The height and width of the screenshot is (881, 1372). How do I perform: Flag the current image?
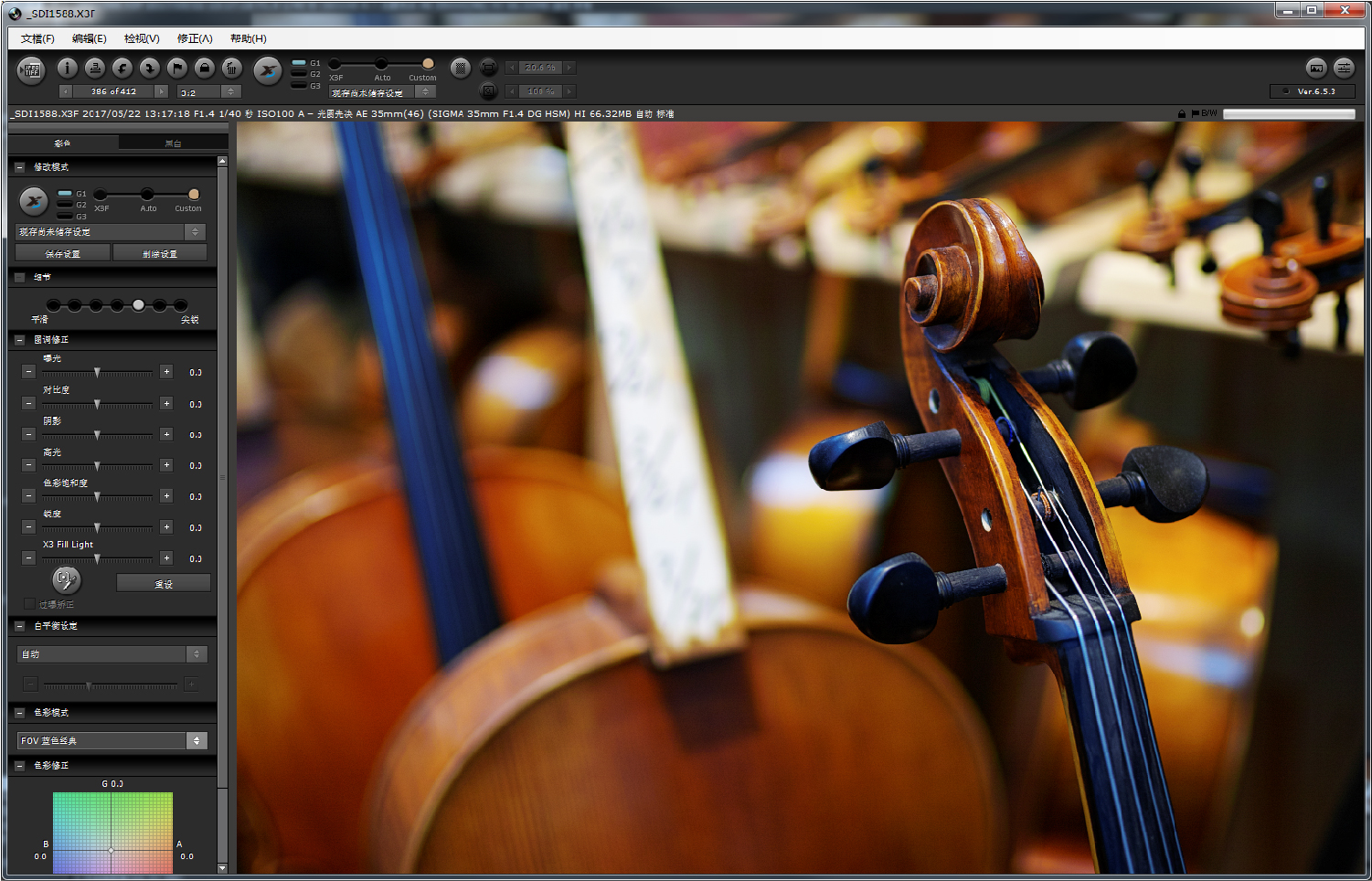tap(177, 68)
